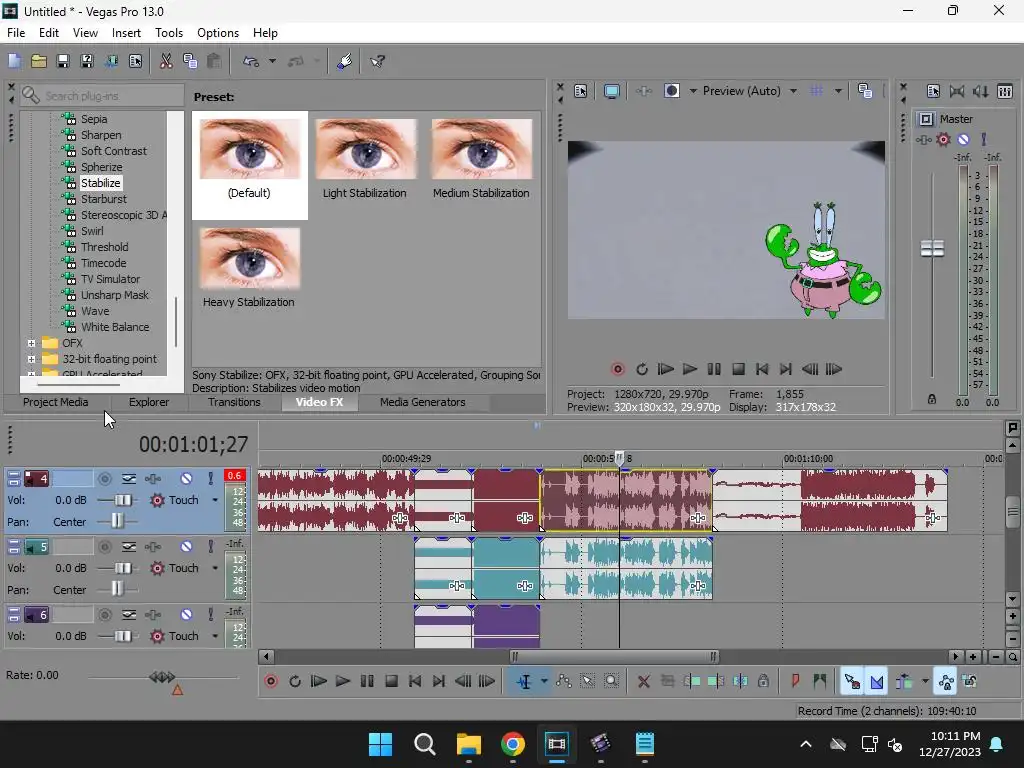Copy snapshot to clipboard in preview toolbar
The width and height of the screenshot is (1024, 768).
(x=865, y=91)
